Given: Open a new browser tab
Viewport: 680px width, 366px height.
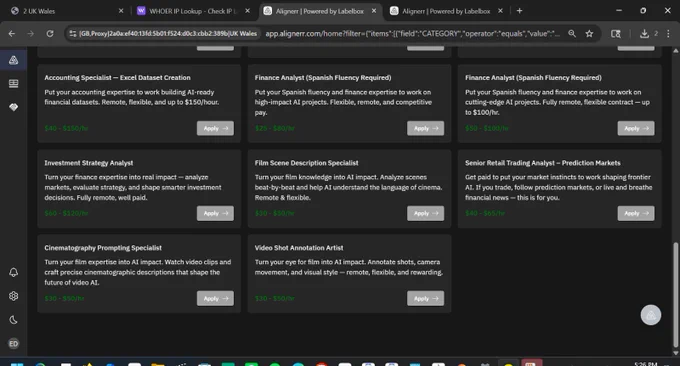Looking at the screenshot, I should tap(520, 11).
